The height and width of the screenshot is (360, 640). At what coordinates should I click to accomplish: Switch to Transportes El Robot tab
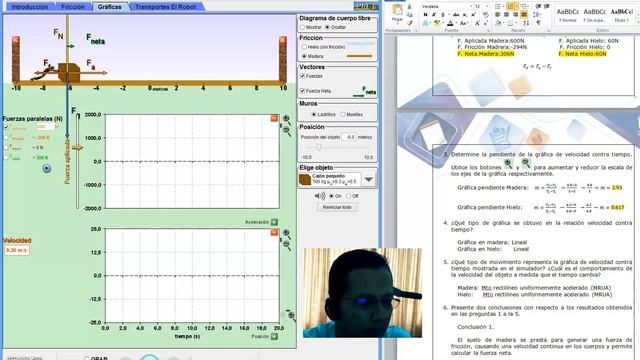click(165, 7)
